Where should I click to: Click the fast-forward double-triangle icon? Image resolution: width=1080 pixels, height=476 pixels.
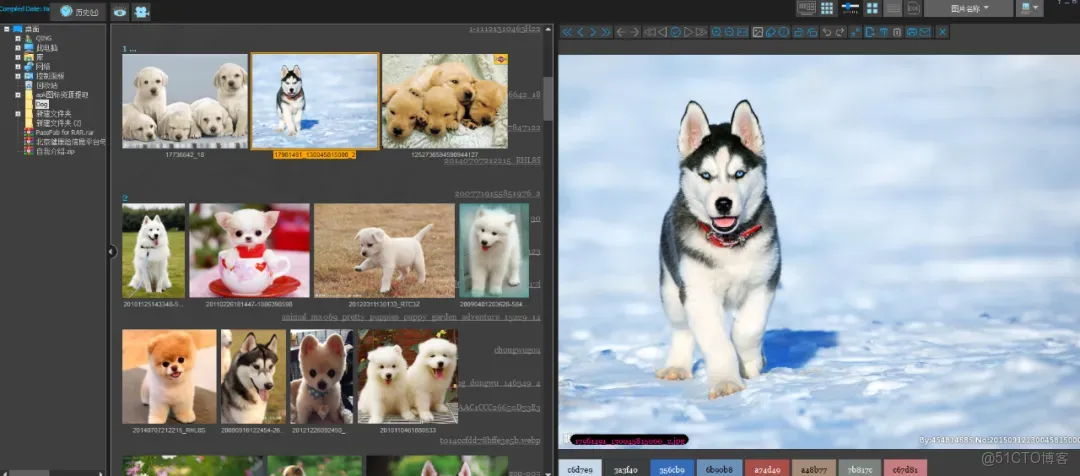coord(701,32)
